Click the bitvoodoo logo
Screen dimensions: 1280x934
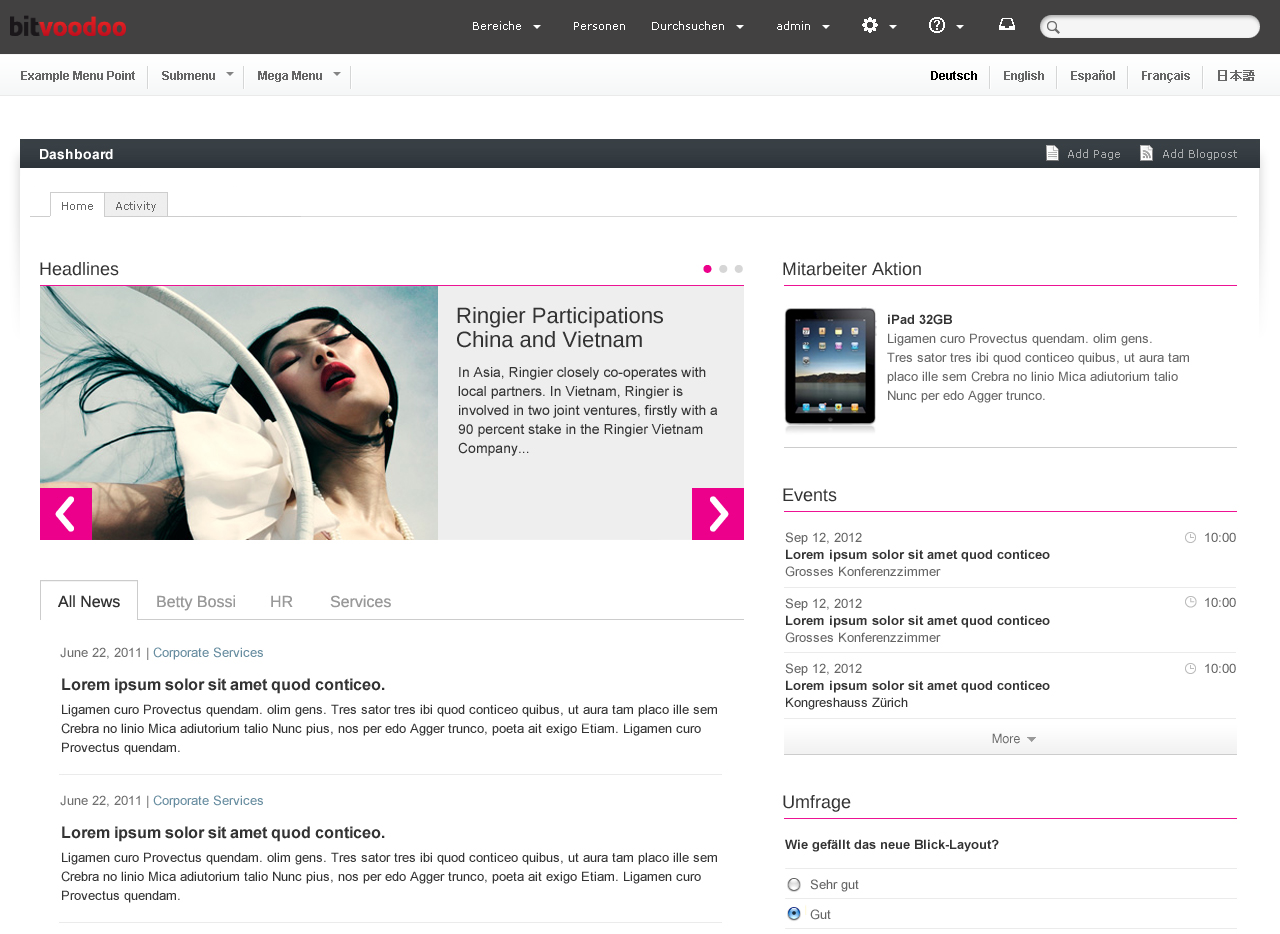(x=67, y=26)
